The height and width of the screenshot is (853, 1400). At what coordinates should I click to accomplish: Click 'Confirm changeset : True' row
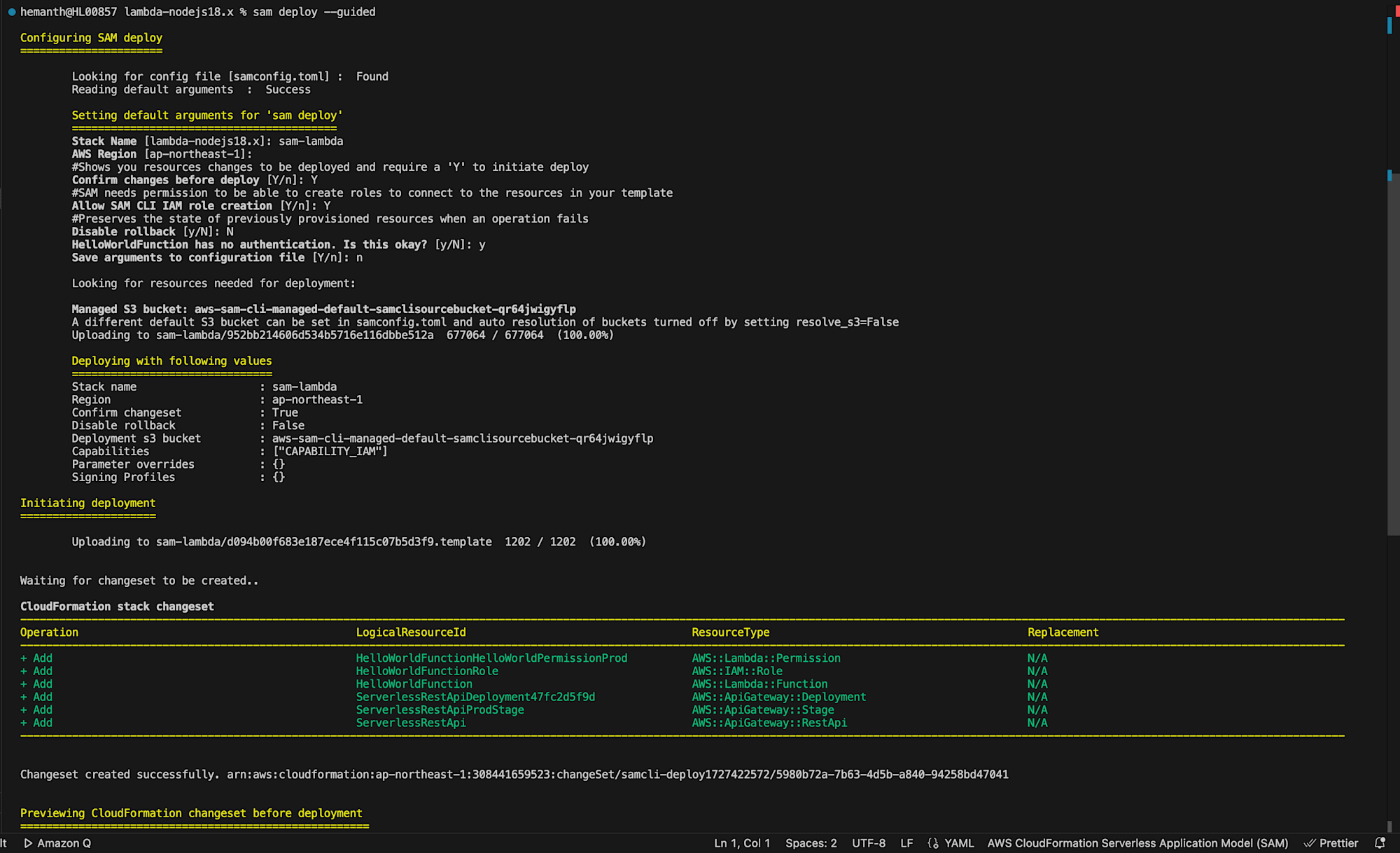[185, 412]
